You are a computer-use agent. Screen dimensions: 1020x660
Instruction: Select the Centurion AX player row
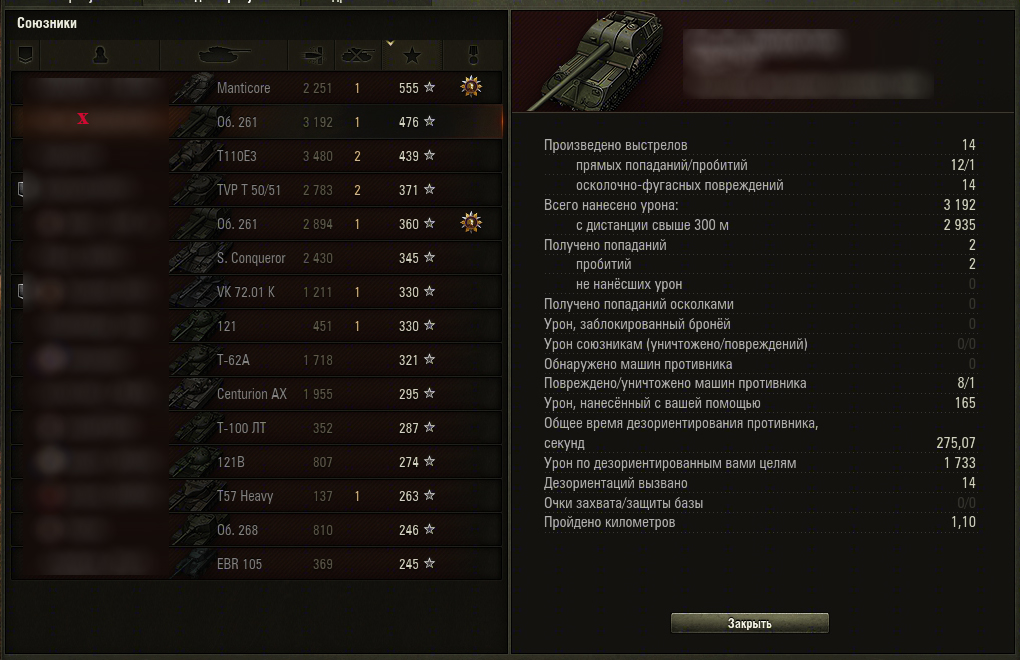256,394
